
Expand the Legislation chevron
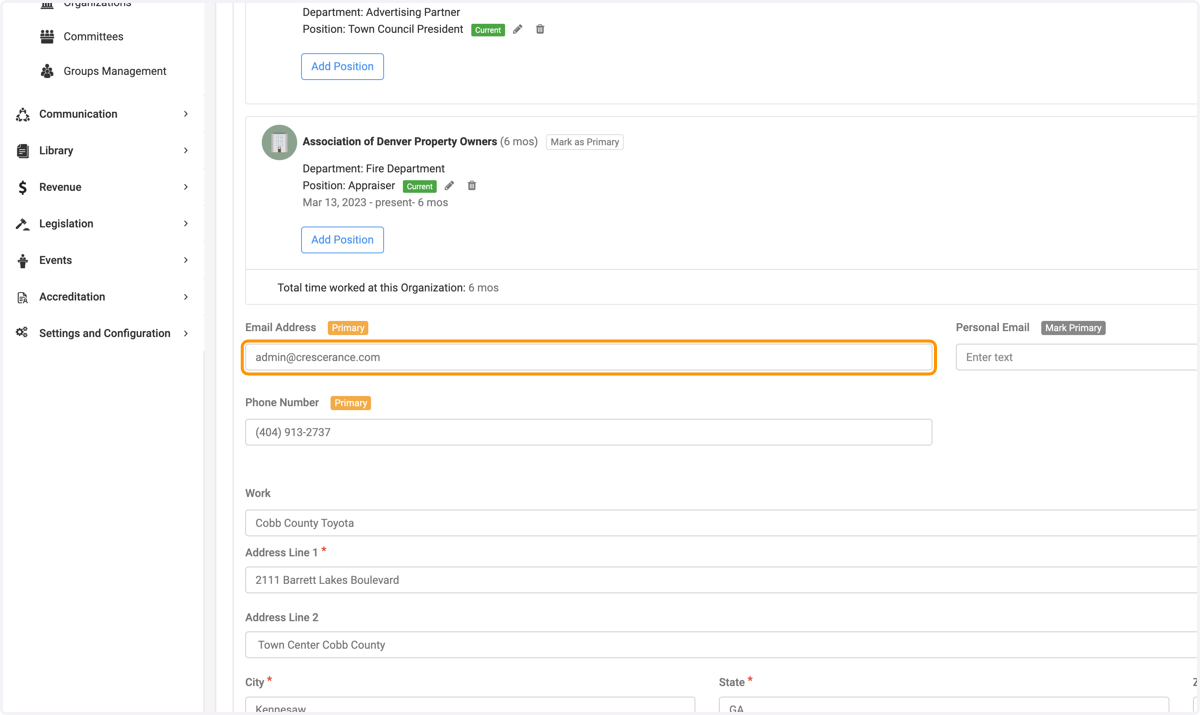[186, 224]
